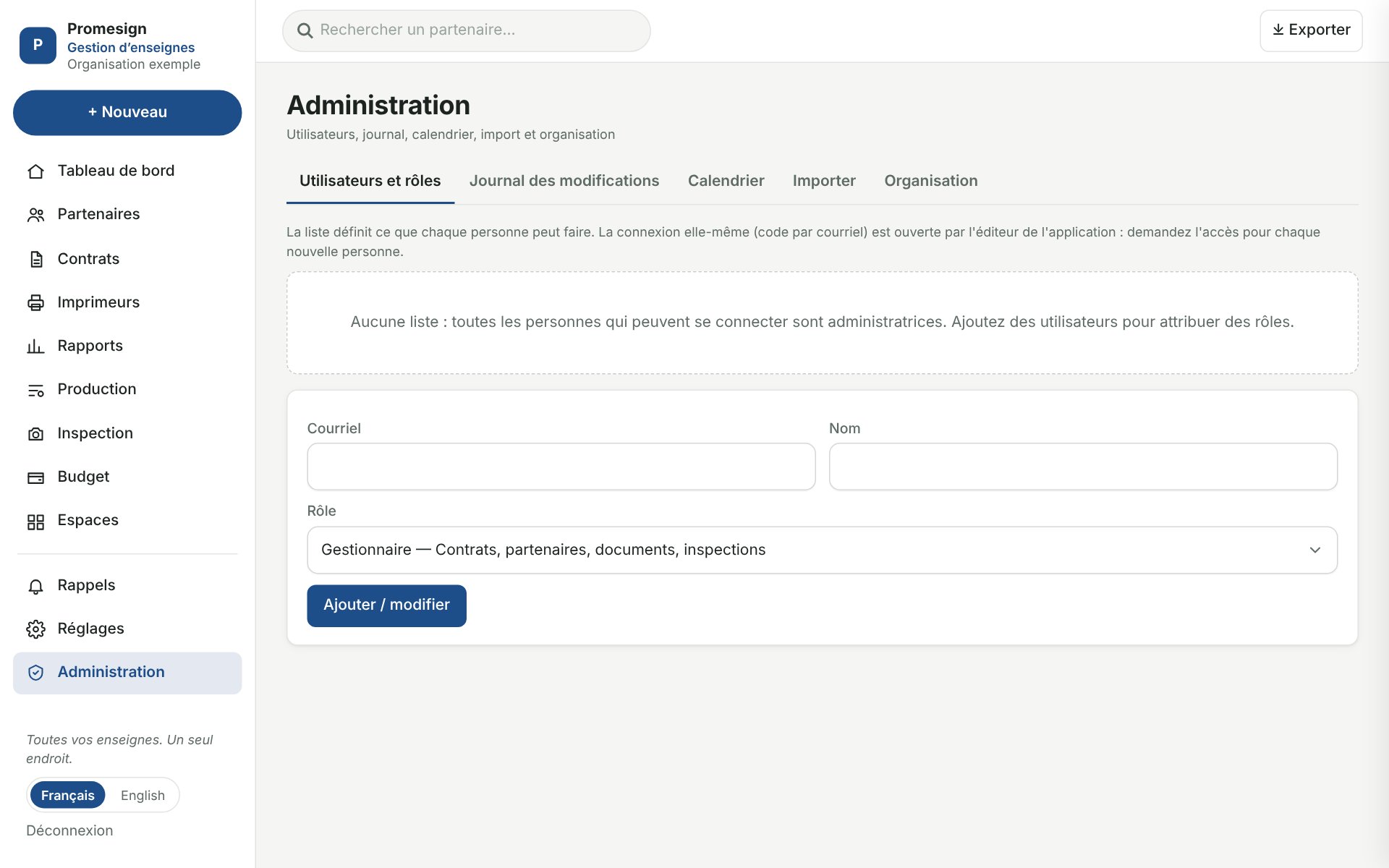Click the Inspection camera icon
Viewport: 1389px width, 868px height.
35,433
